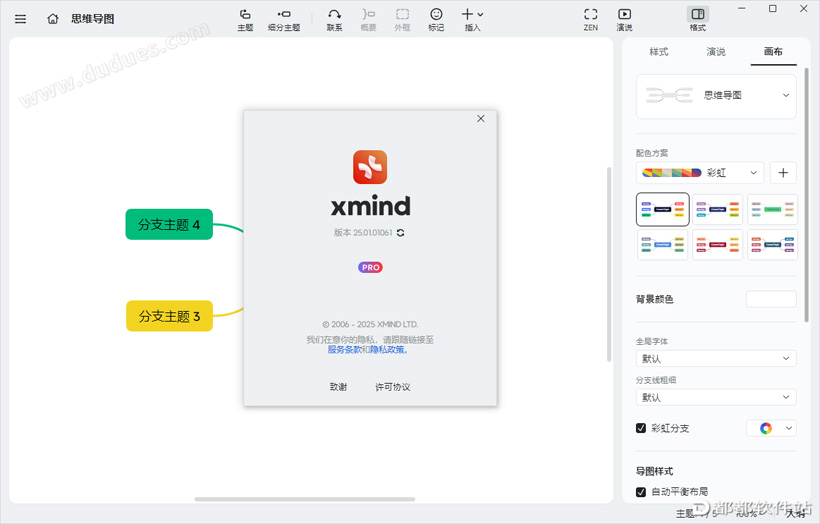Add a new topic (主题)
820x524 pixels.
tap(245, 20)
